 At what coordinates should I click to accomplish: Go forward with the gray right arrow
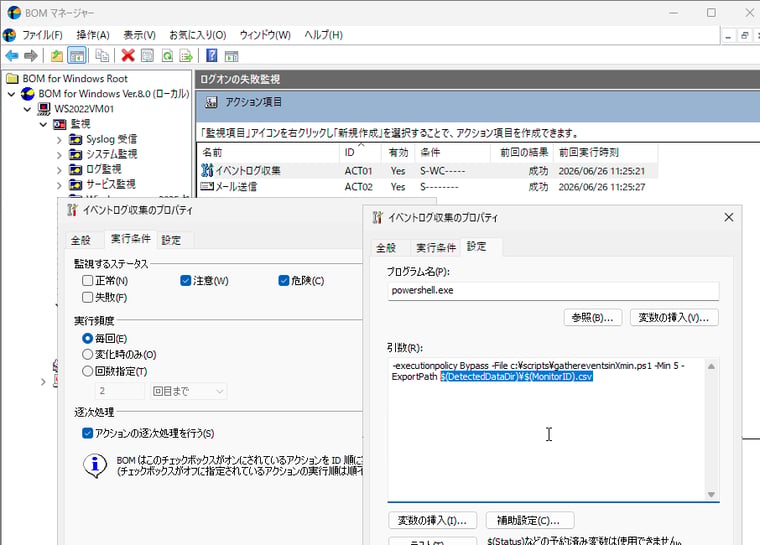coord(31,56)
